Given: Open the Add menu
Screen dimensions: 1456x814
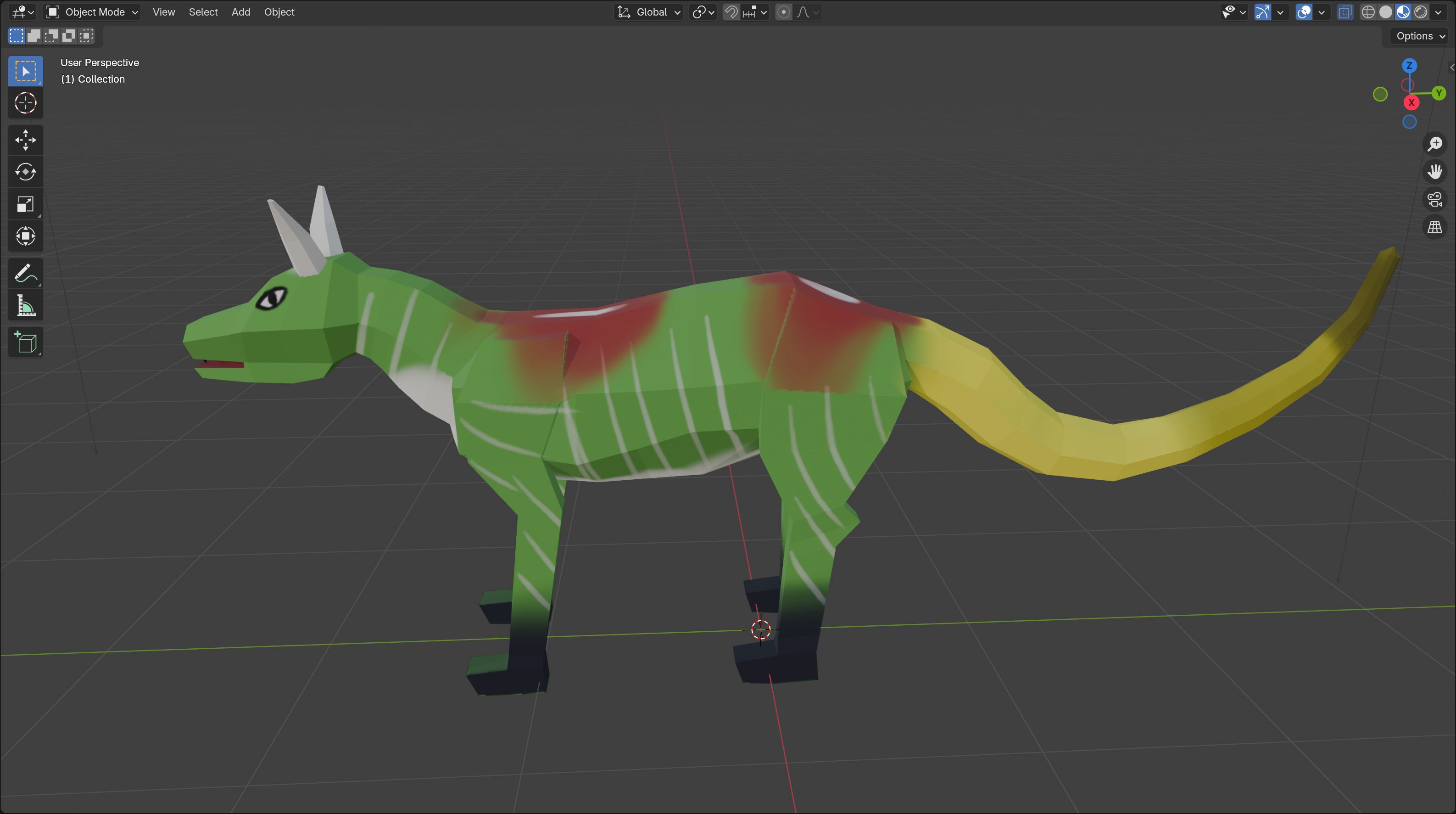Looking at the screenshot, I should pyautogui.click(x=241, y=12).
